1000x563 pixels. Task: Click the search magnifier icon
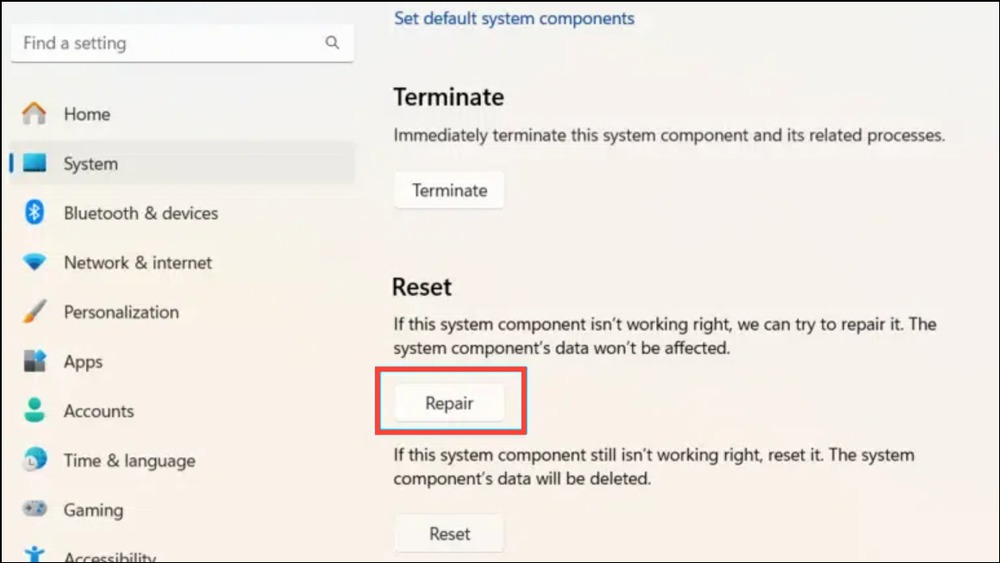[332, 43]
